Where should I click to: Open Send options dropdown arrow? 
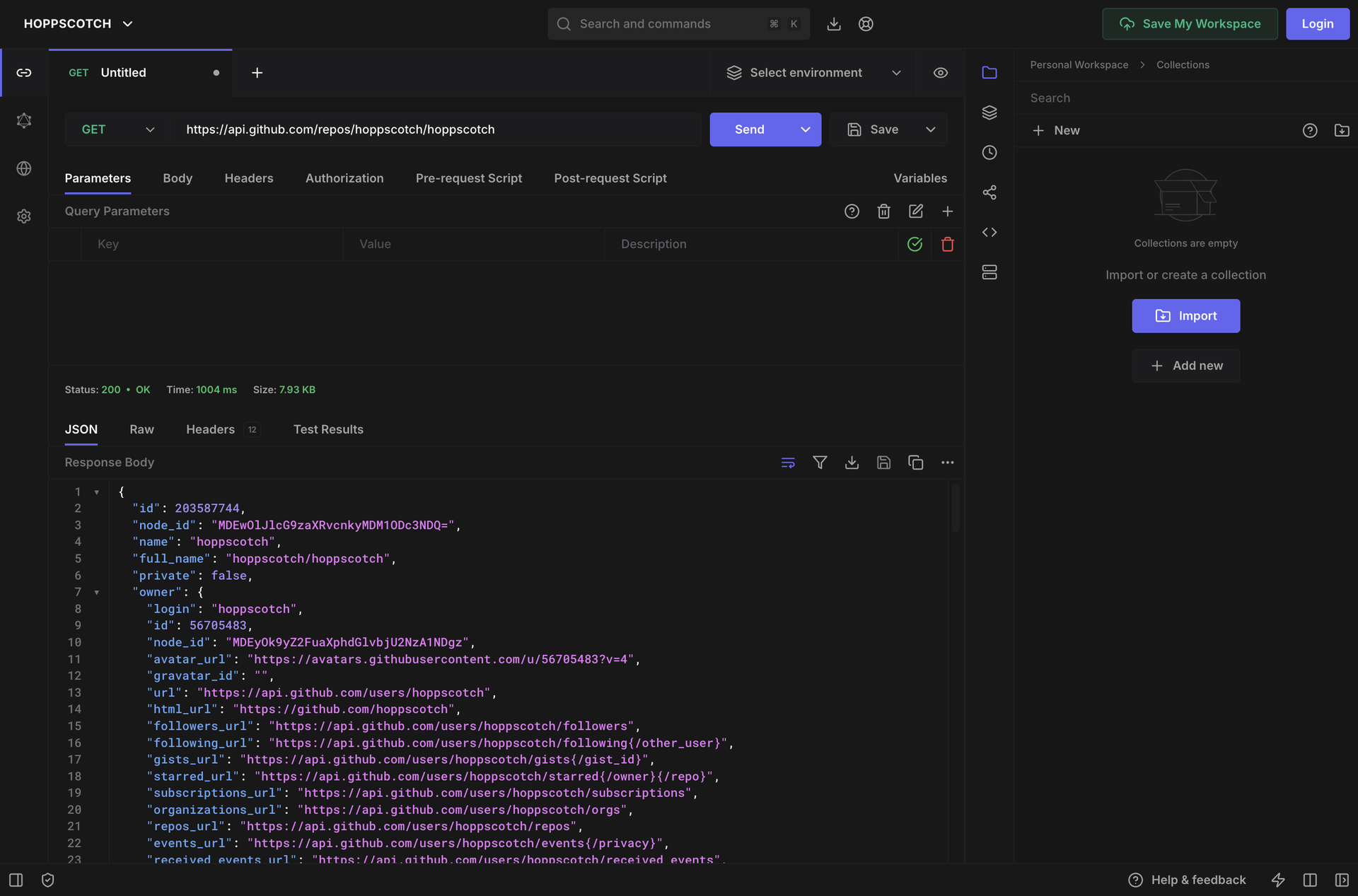(806, 129)
